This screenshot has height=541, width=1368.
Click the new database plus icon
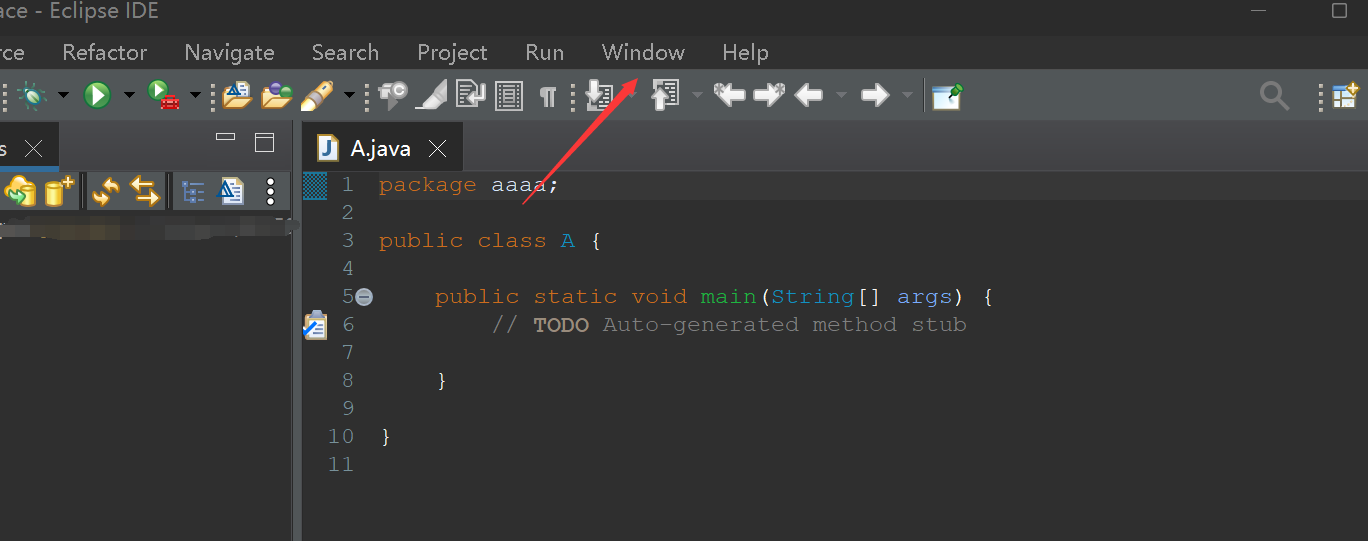(59, 191)
